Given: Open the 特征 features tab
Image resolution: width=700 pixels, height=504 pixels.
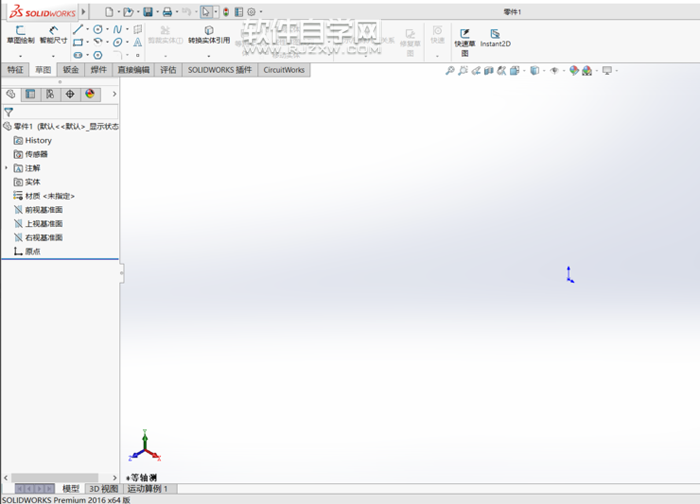Looking at the screenshot, I should (15, 70).
